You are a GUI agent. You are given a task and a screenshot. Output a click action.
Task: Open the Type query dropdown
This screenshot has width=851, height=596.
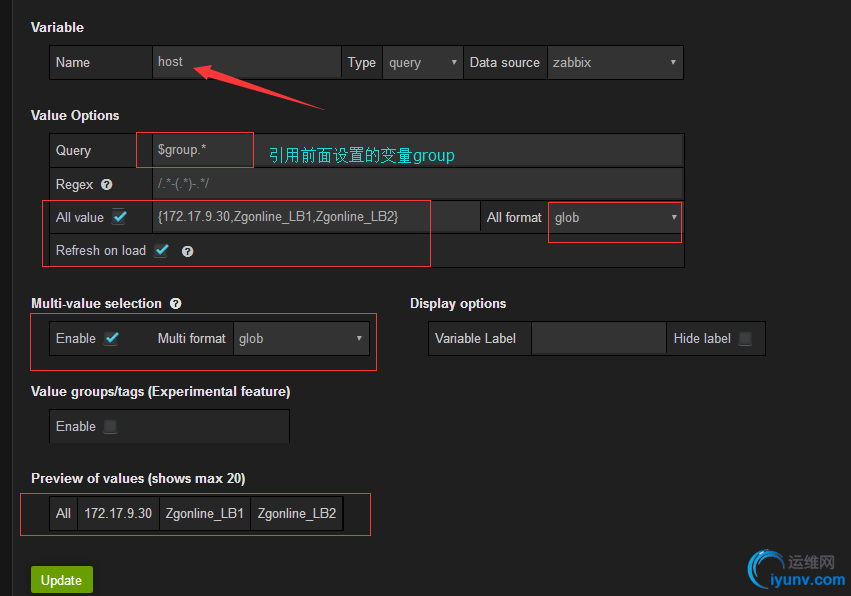[x=423, y=62]
